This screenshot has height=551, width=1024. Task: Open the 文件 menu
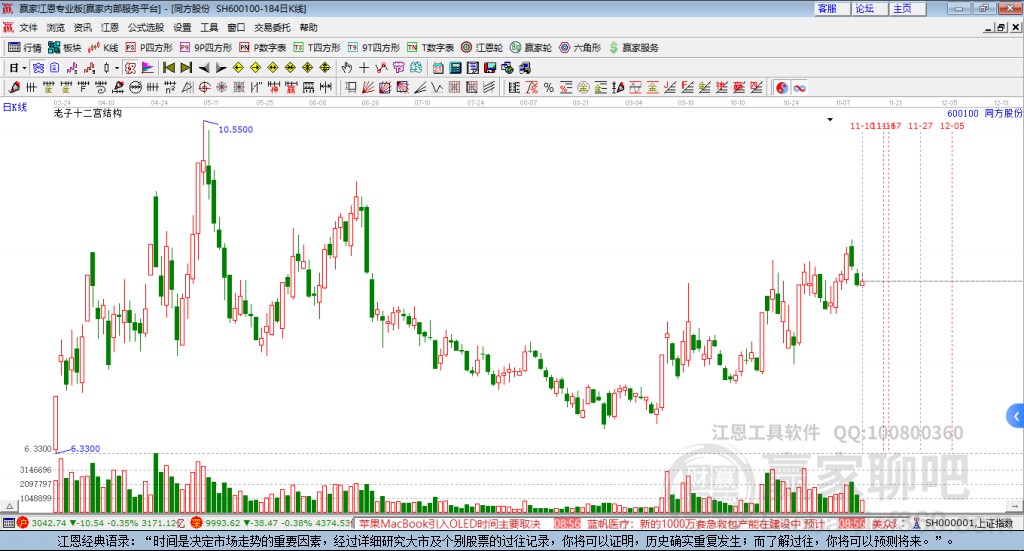tap(29, 27)
